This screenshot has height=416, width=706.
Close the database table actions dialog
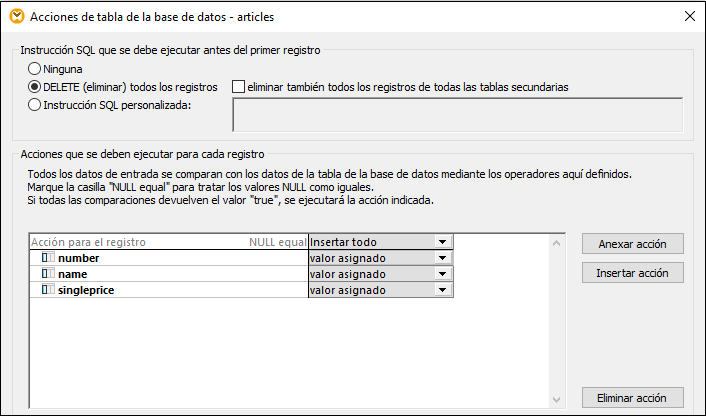point(688,16)
